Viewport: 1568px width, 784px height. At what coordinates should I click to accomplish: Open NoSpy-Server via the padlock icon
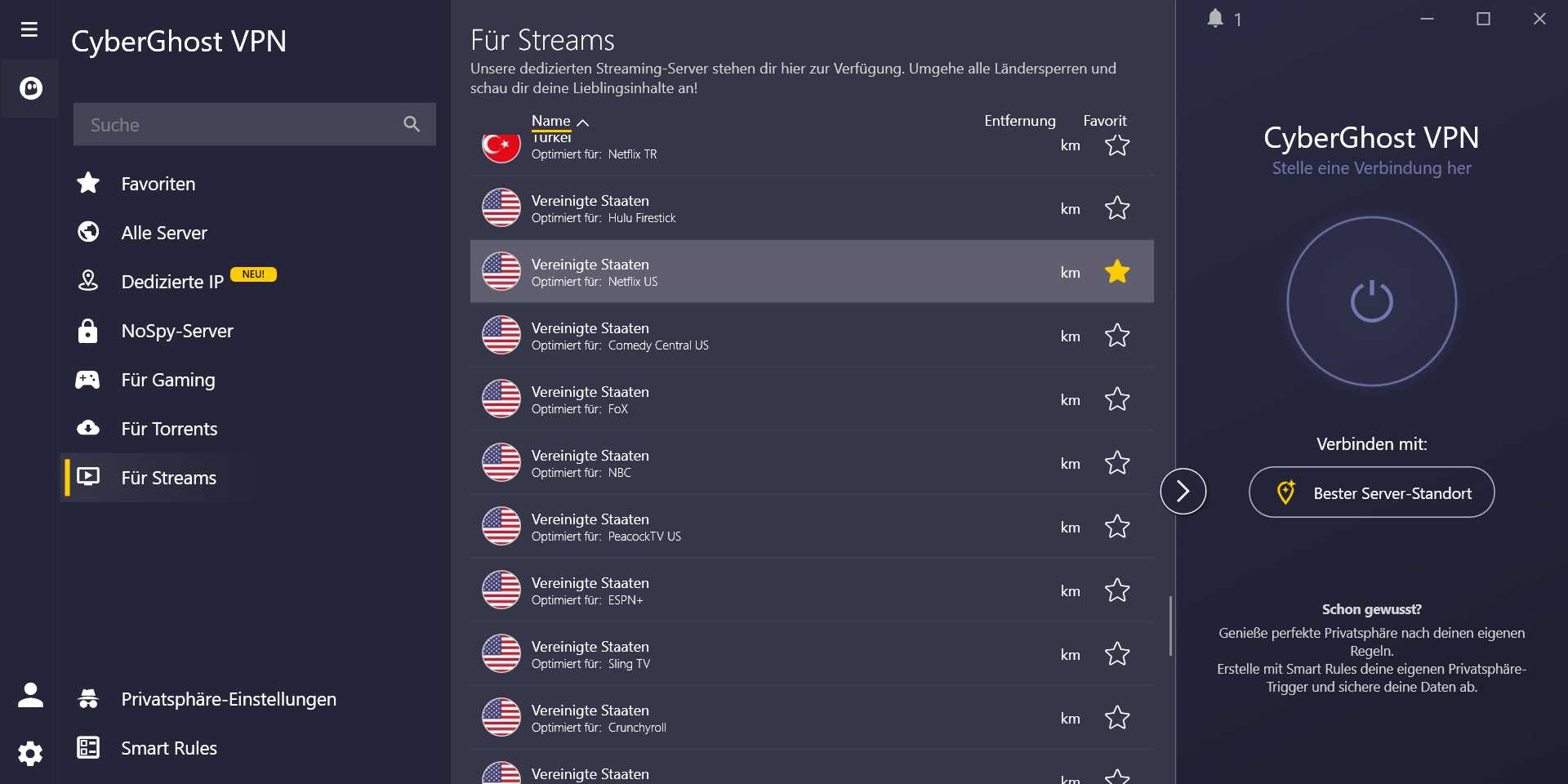pyautogui.click(x=87, y=331)
